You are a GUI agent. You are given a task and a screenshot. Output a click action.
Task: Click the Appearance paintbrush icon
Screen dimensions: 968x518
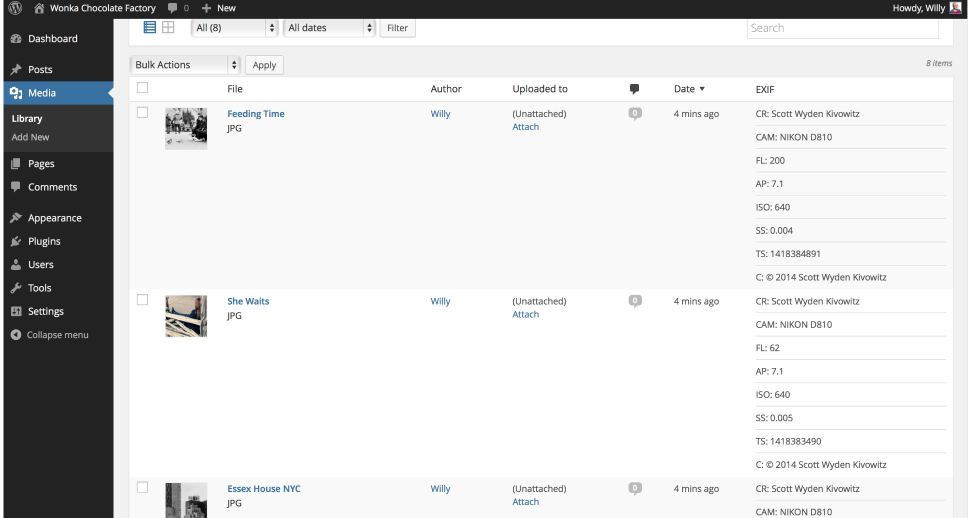pos(16,217)
